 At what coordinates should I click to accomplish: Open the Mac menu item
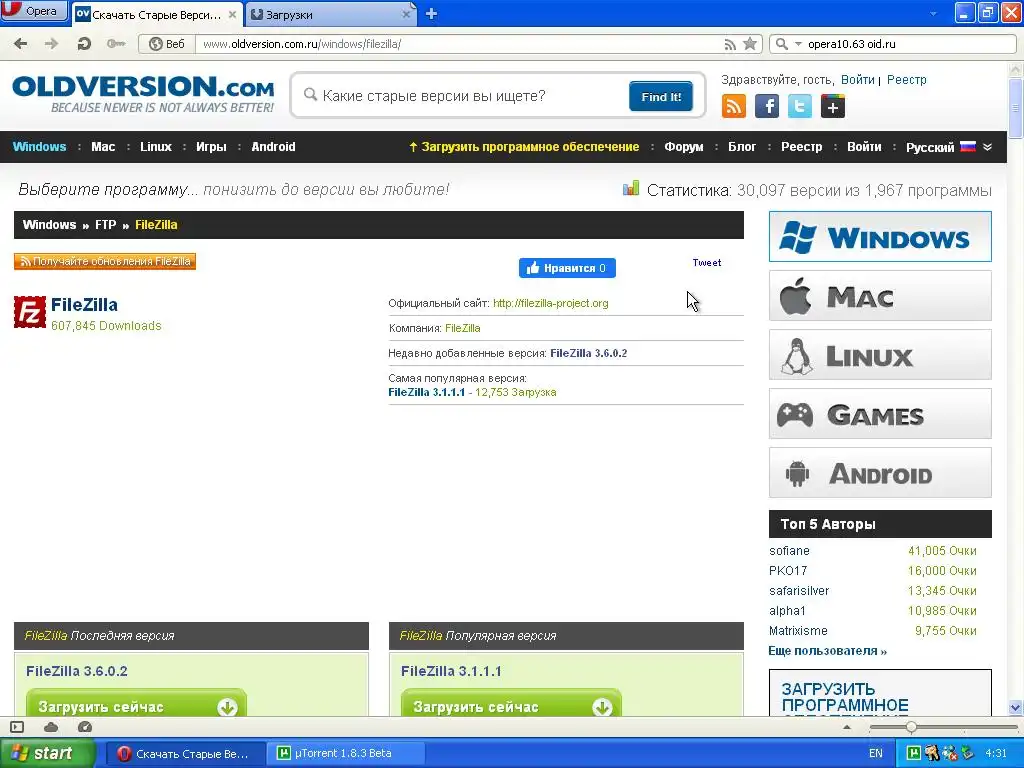[103, 146]
